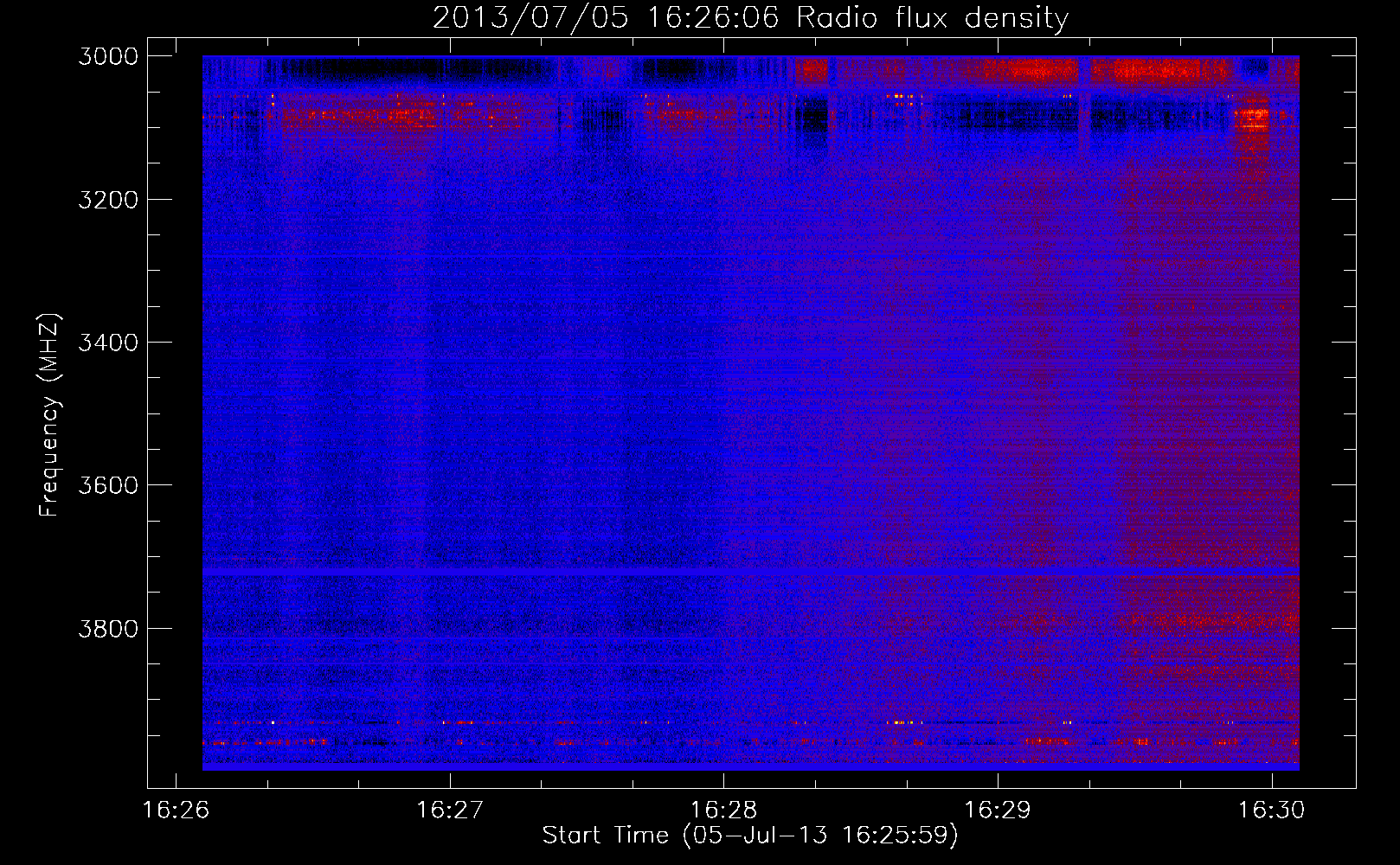
Task: Click the "Frequency (MHZ)" axis title
Action: click(x=49, y=414)
